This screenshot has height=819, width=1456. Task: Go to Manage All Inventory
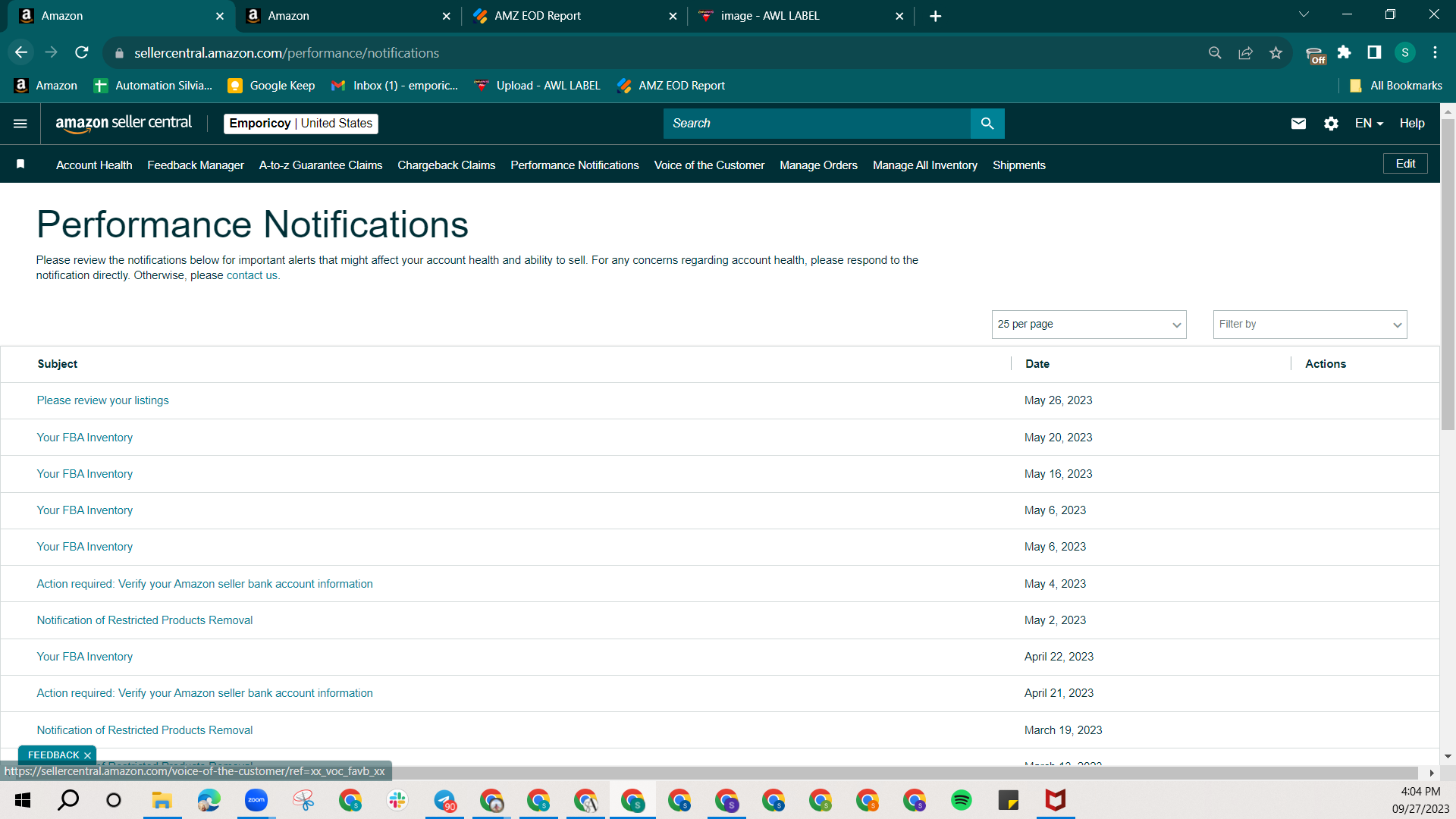click(925, 165)
